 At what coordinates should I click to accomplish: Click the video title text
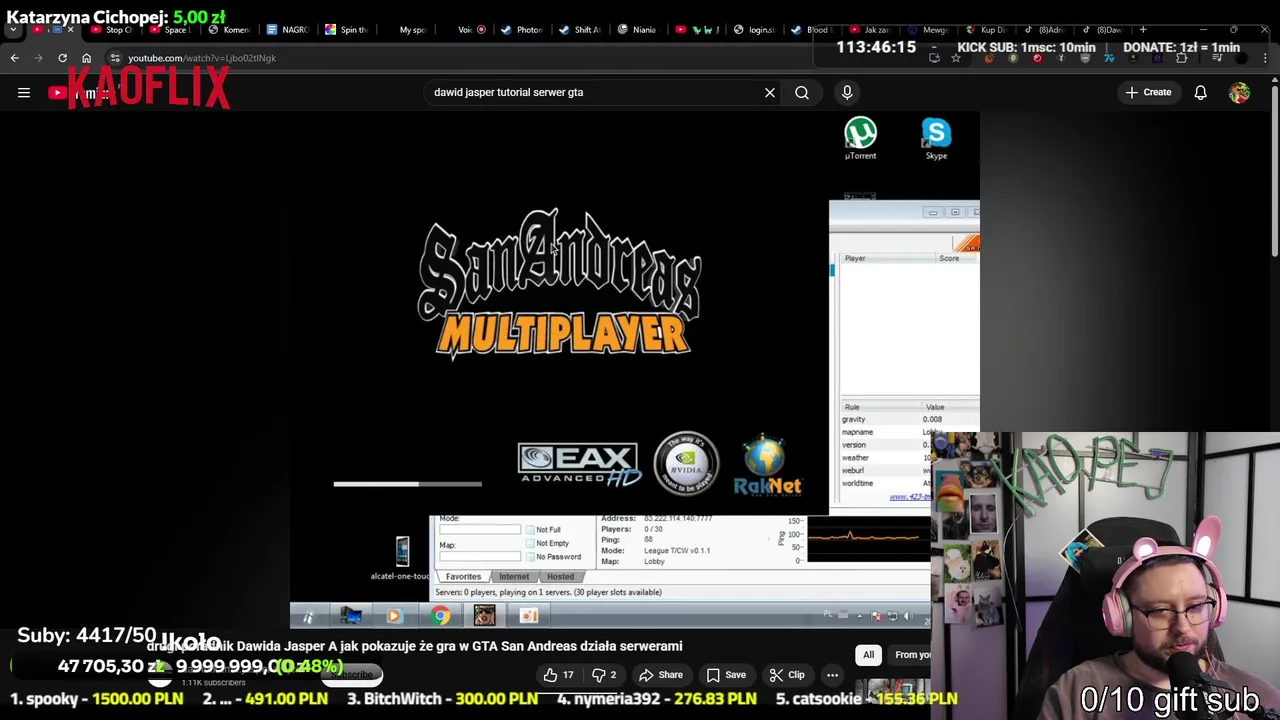tap(414, 646)
